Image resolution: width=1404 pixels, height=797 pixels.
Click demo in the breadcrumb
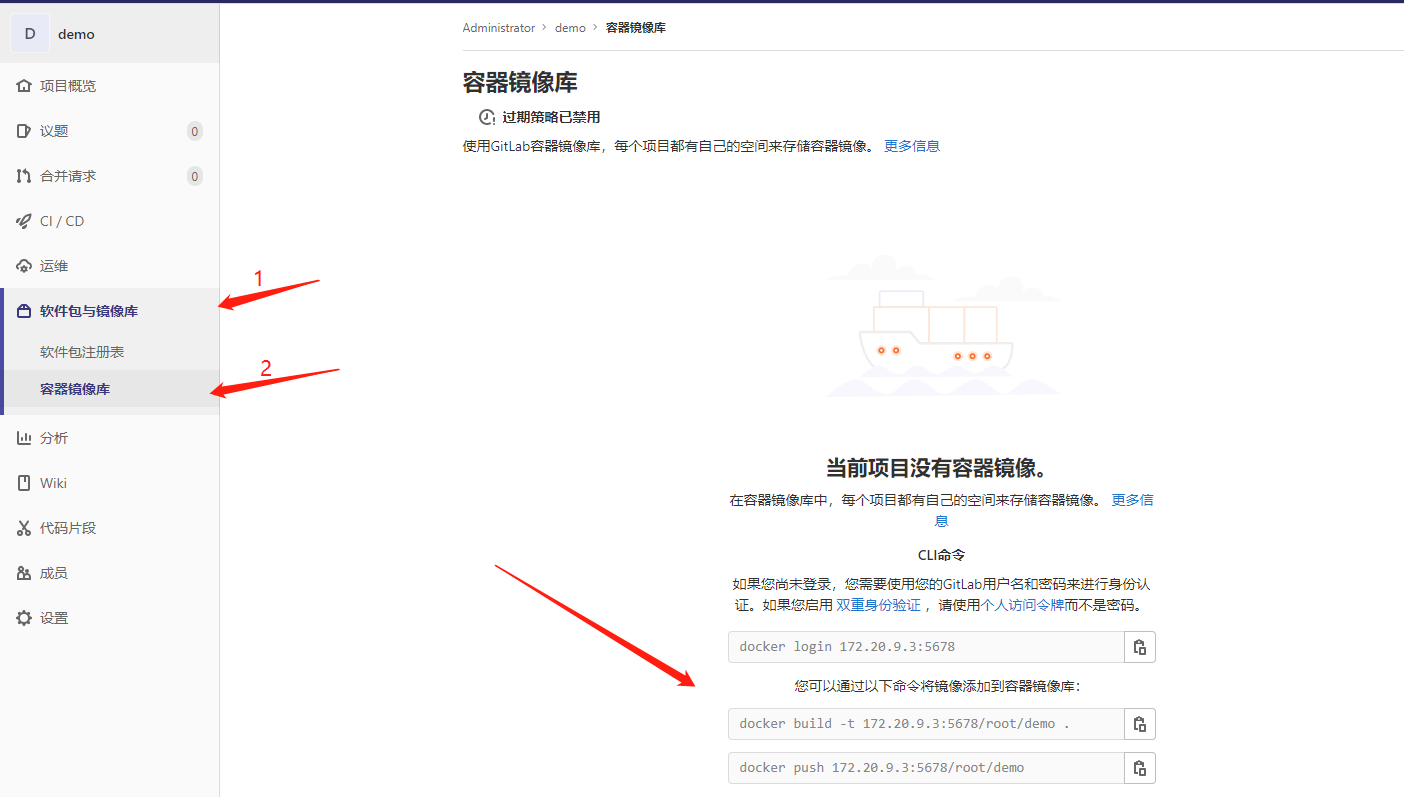point(570,28)
